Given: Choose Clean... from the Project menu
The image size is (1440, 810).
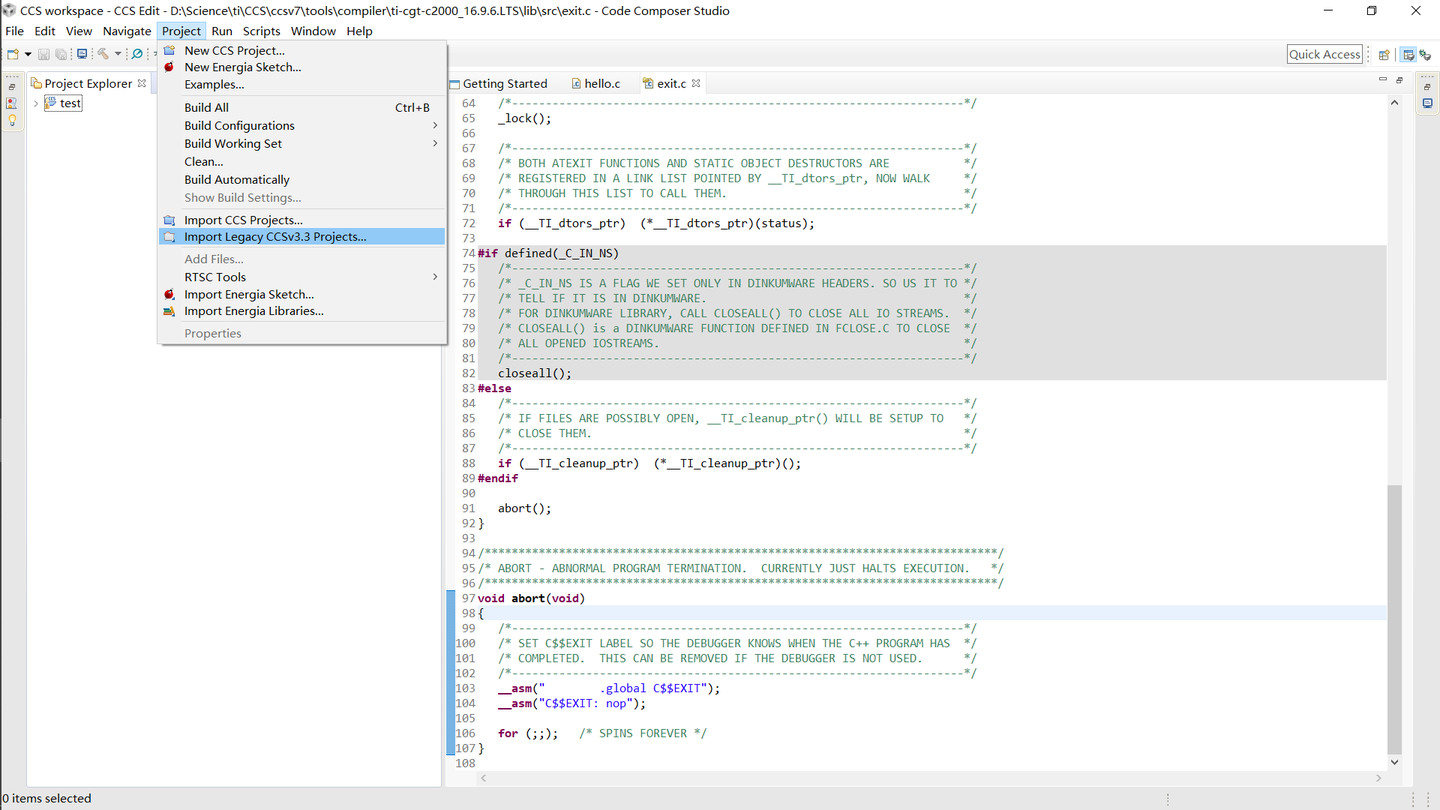Looking at the screenshot, I should coord(301,162).
